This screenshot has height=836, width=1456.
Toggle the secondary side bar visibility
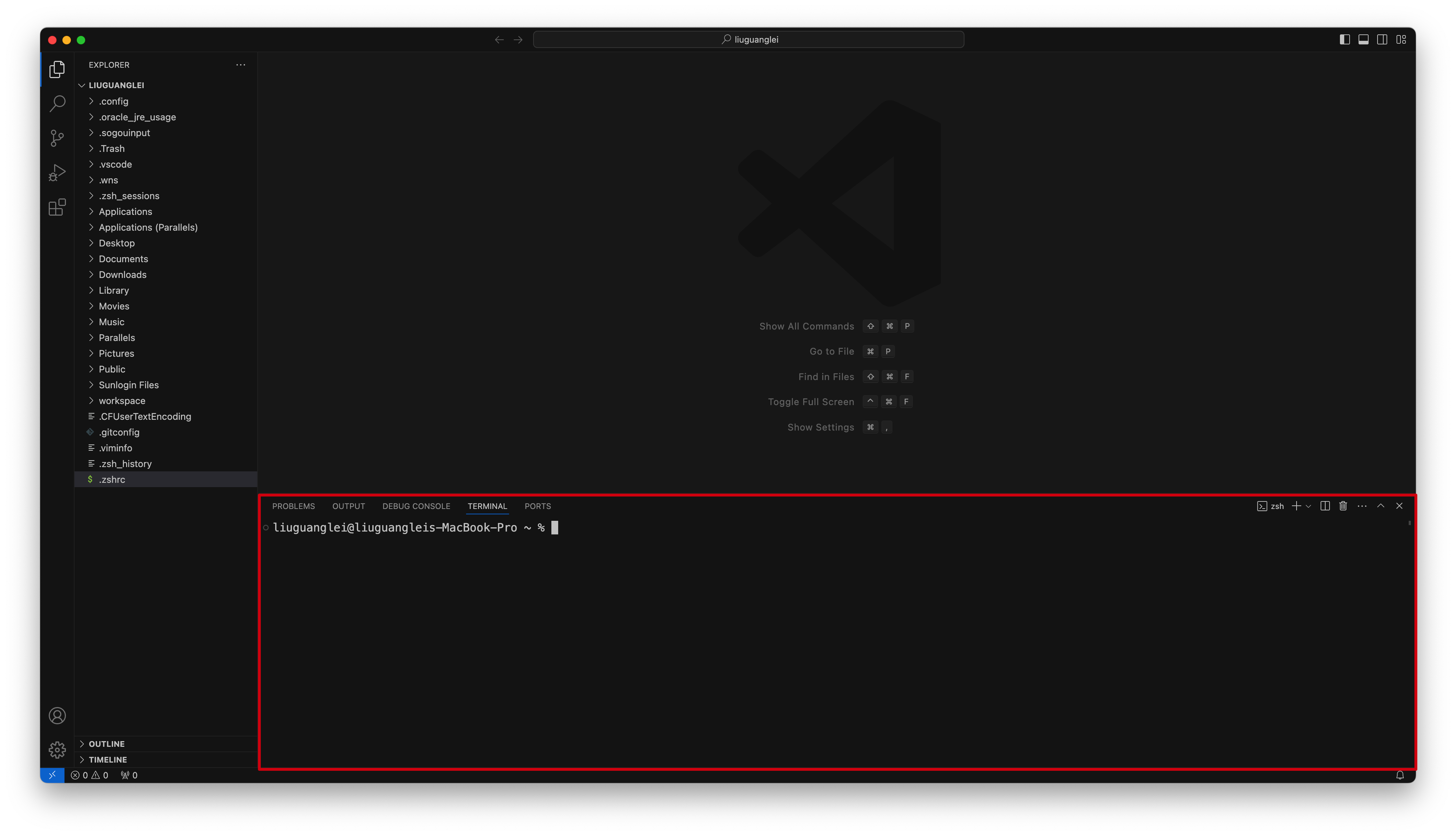[x=1383, y=40]
